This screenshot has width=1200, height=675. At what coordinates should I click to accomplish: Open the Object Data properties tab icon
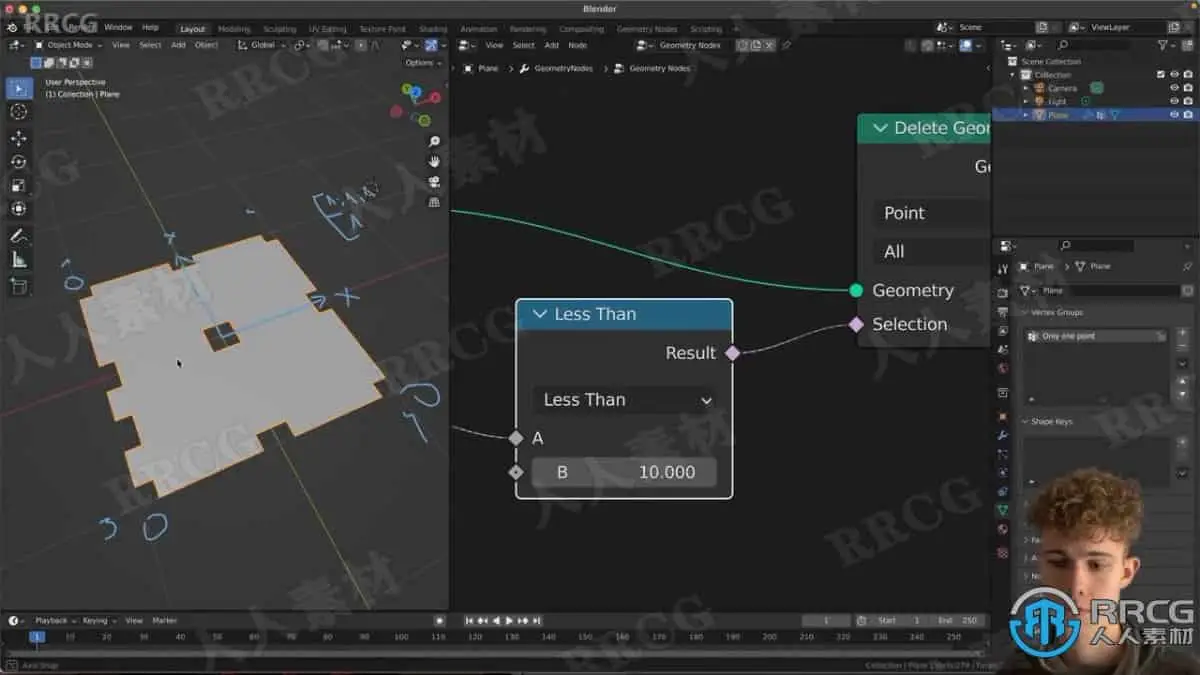coord(1003,510)
